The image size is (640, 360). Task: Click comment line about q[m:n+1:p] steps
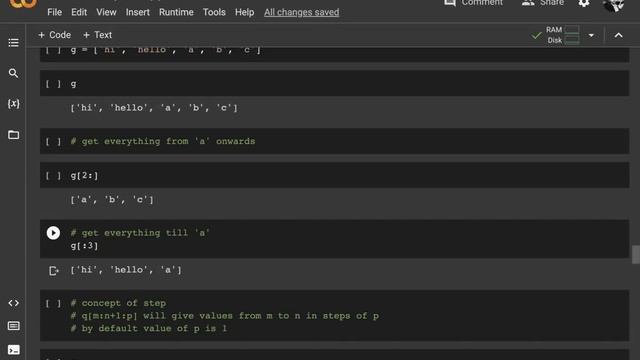point(224,316)
